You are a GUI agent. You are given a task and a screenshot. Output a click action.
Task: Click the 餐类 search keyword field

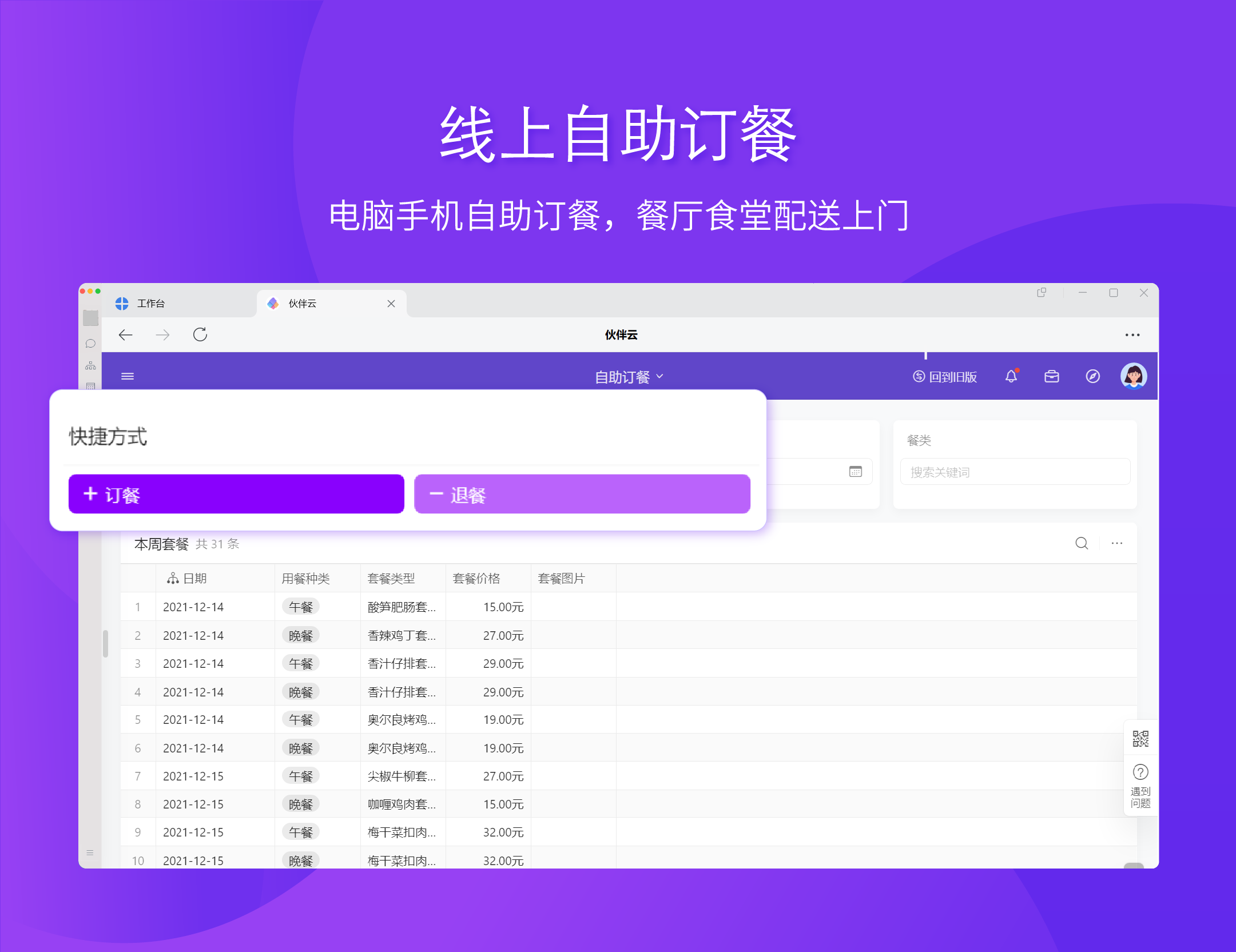coord(1015,472)
